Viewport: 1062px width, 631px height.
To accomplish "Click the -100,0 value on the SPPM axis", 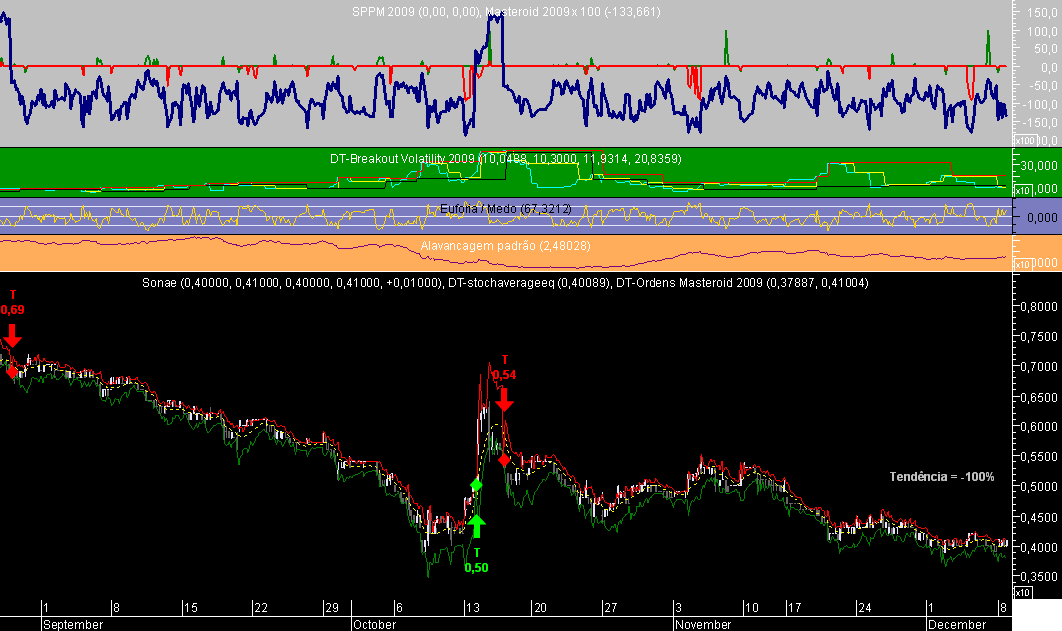I will 1040,104.
